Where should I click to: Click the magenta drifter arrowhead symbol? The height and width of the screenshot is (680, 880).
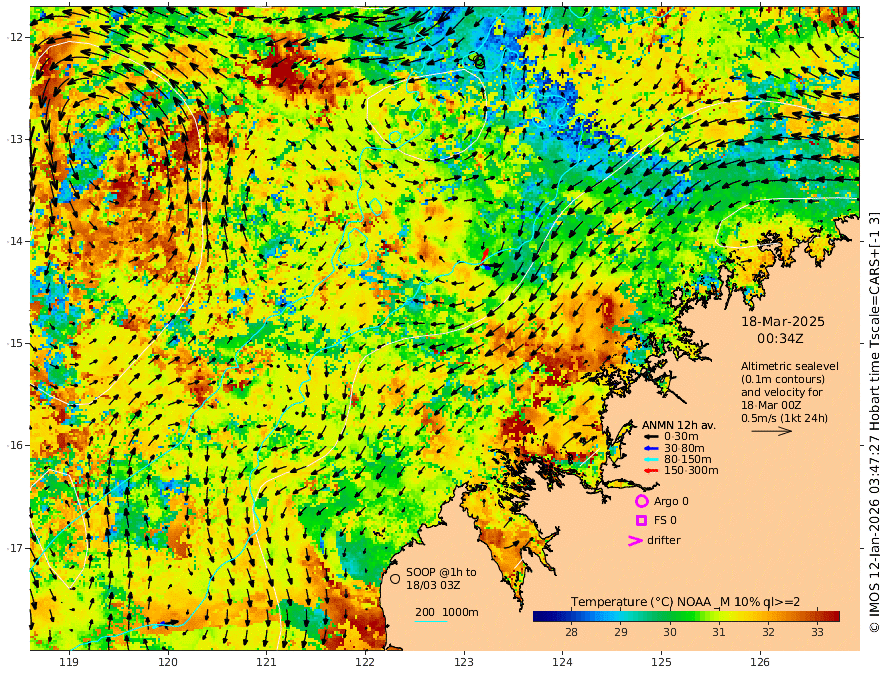635,540
